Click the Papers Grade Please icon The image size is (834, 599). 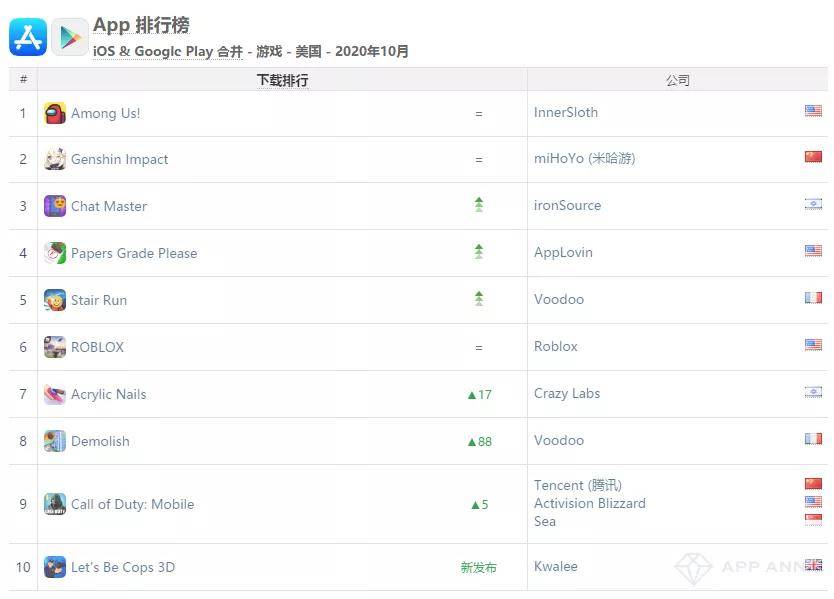pyautogui.click(x=55, y=253)
